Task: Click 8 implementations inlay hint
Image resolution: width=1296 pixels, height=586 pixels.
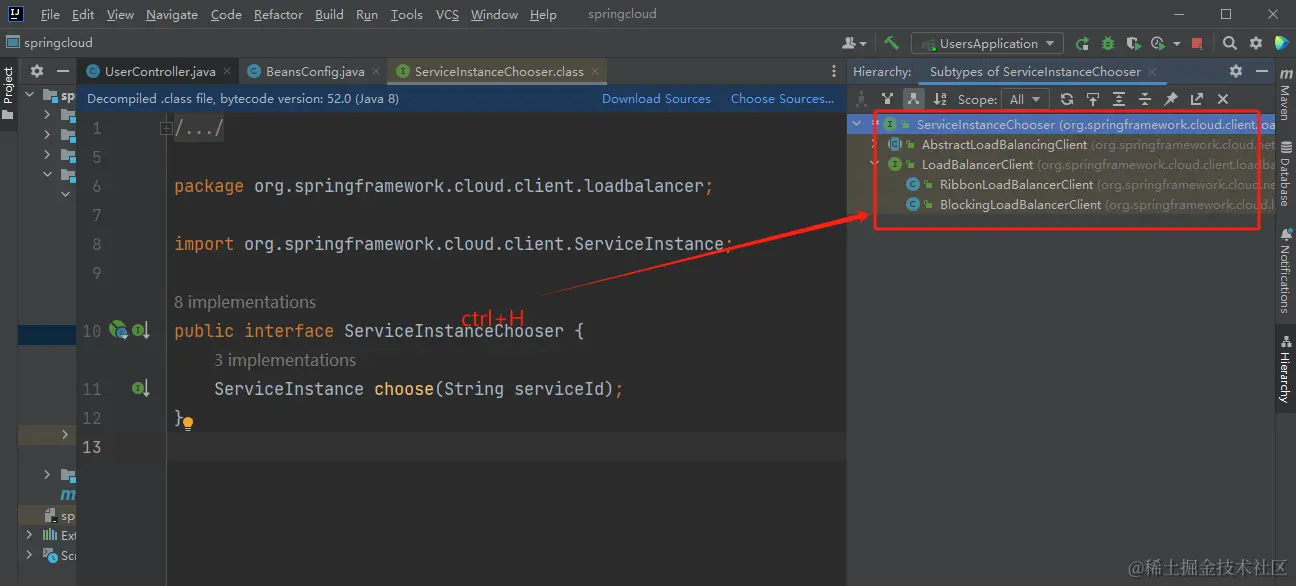Action: 245,302
